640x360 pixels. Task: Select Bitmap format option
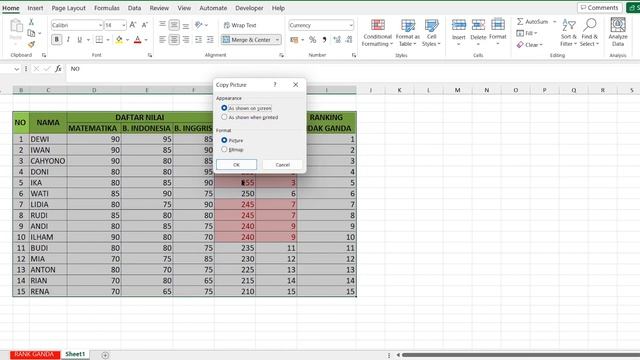(x=232, y=149)
